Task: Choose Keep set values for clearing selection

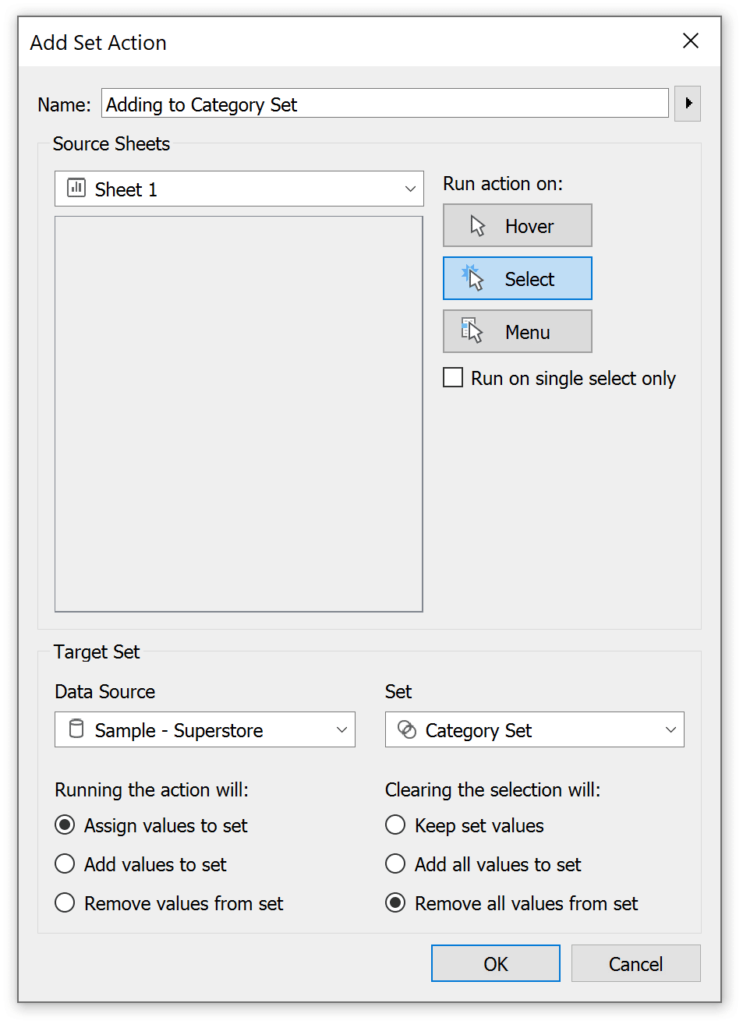Action: 395,825
